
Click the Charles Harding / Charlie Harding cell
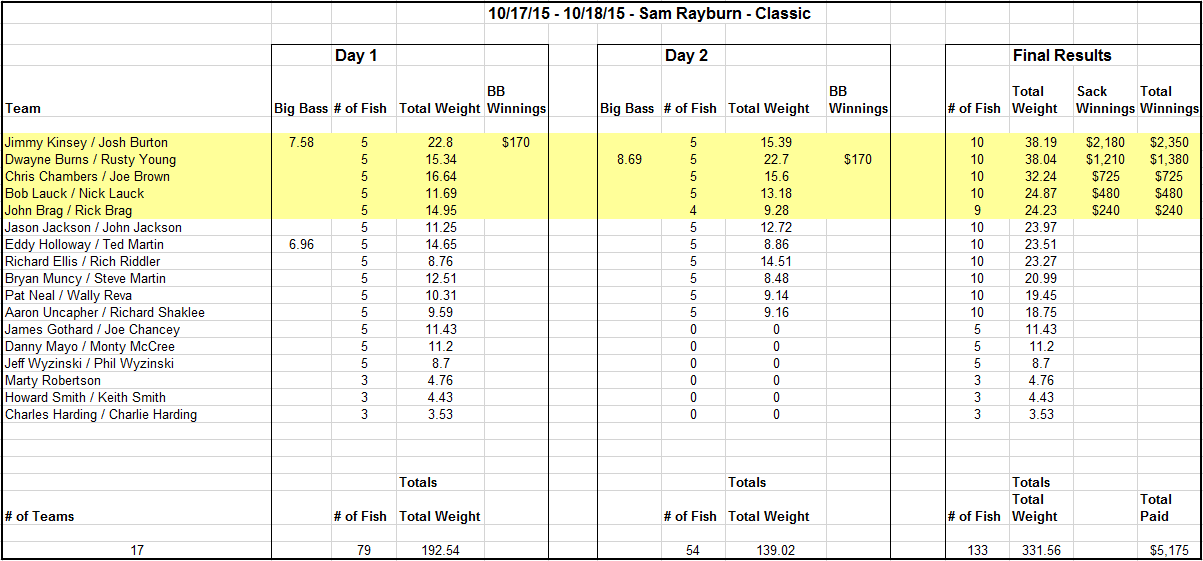pyautogui.click(x=136, y=415)
